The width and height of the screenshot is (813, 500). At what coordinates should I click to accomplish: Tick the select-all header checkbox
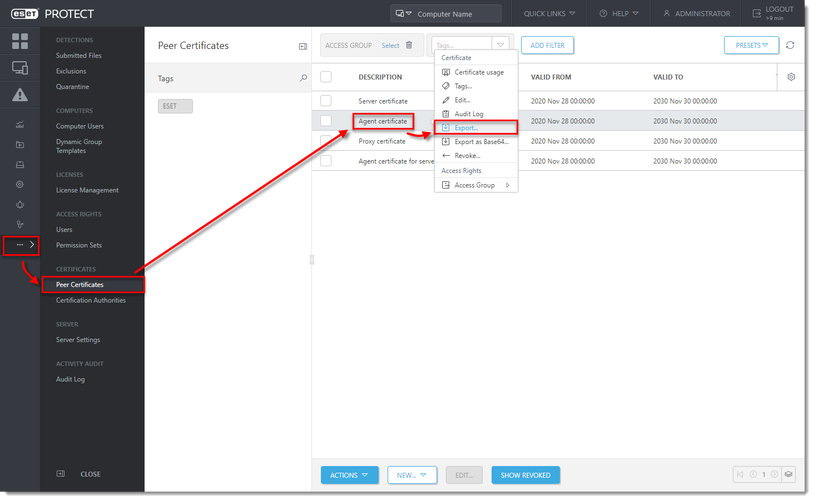[x=326, y=77]
